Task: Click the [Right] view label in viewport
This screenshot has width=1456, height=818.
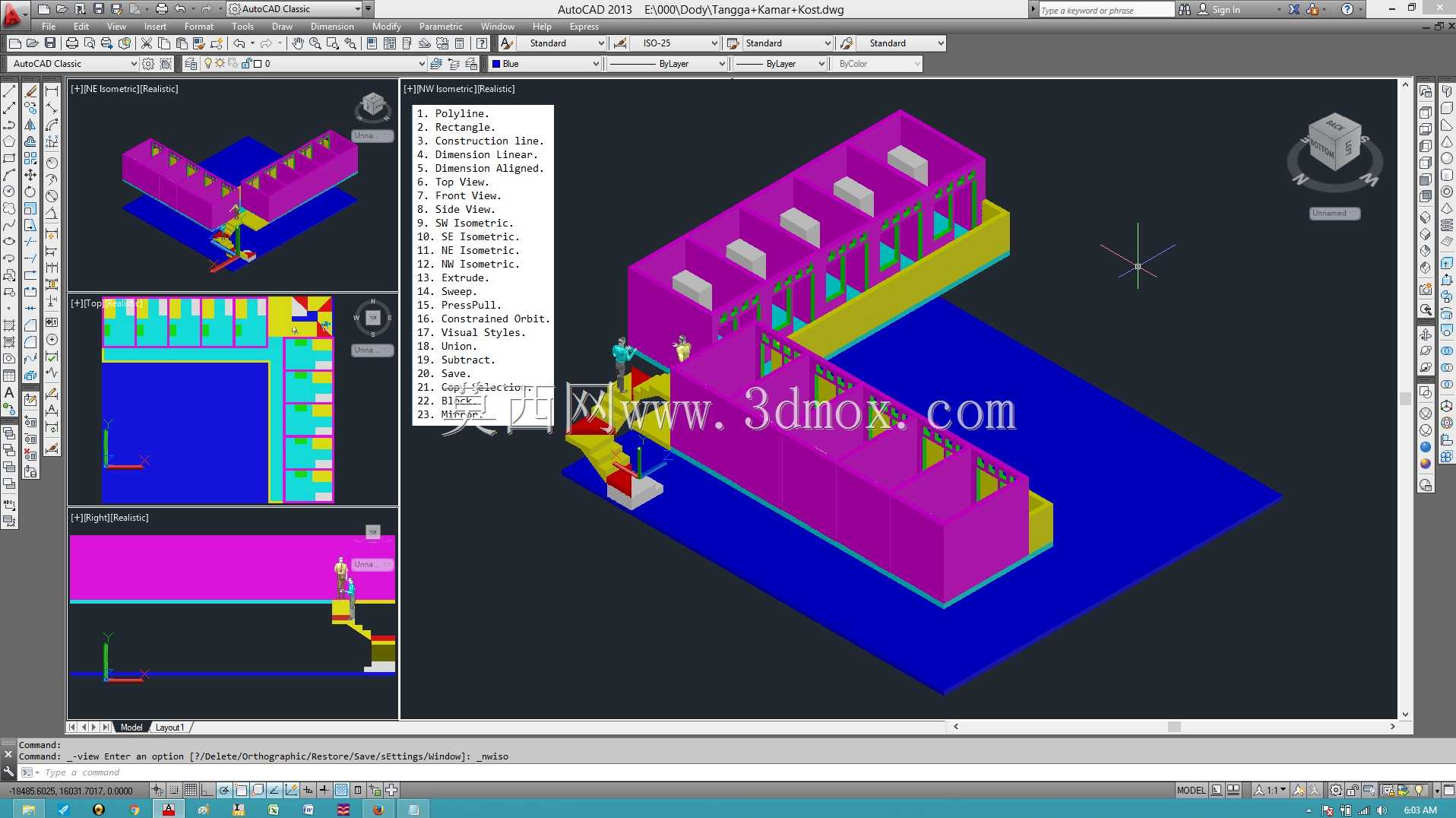Action: pos(96,518)
